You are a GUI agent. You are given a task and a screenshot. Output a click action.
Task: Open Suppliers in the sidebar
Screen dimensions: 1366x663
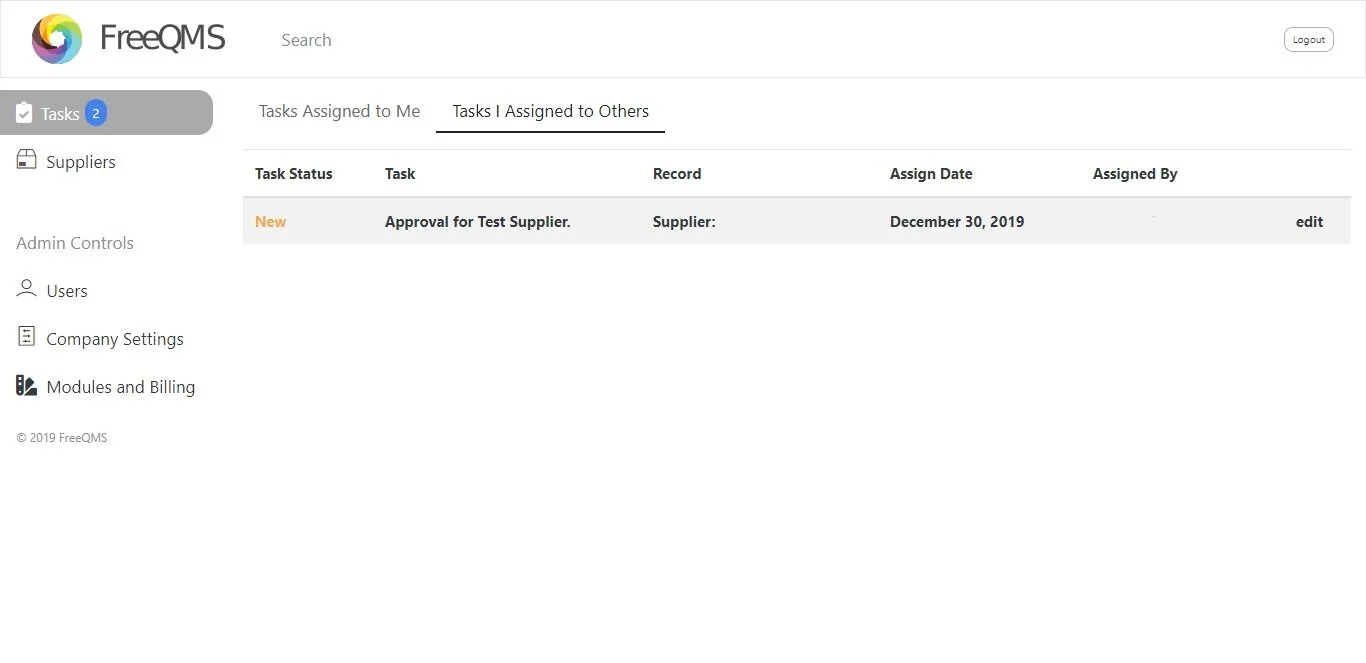click(81, 162)
